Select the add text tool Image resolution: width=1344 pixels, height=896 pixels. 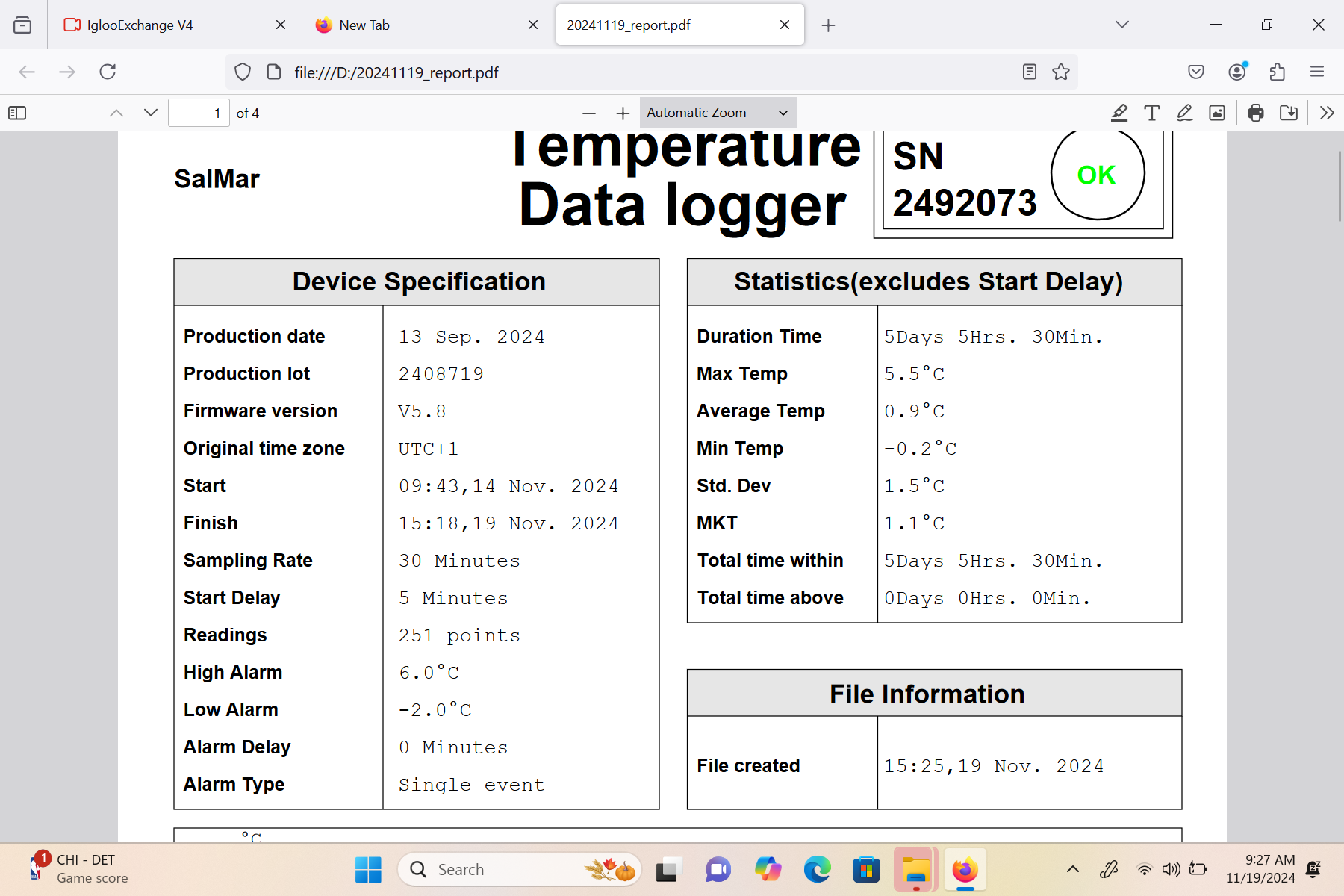[1151, 113]
